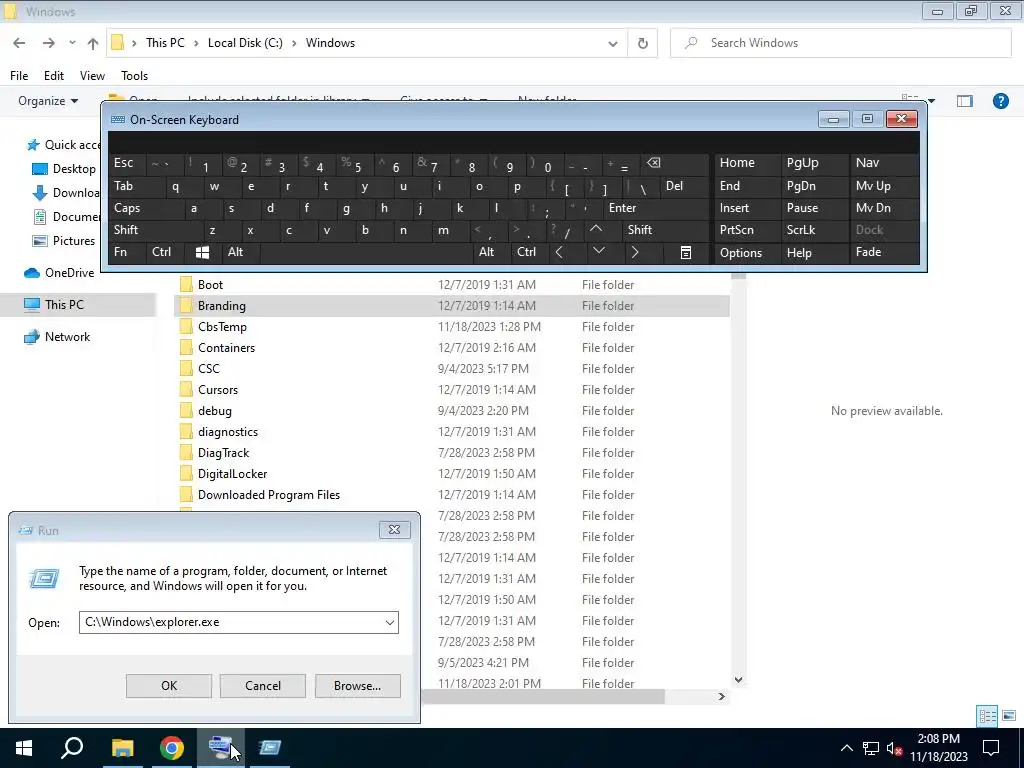Screen dimensions: 1024x768
Task: Open the taskbar clock and date
Action: coord(938,748)
